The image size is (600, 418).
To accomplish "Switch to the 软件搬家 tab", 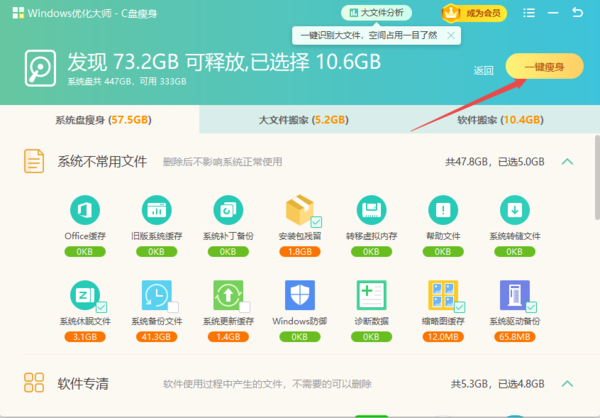I will coord(499,119).
